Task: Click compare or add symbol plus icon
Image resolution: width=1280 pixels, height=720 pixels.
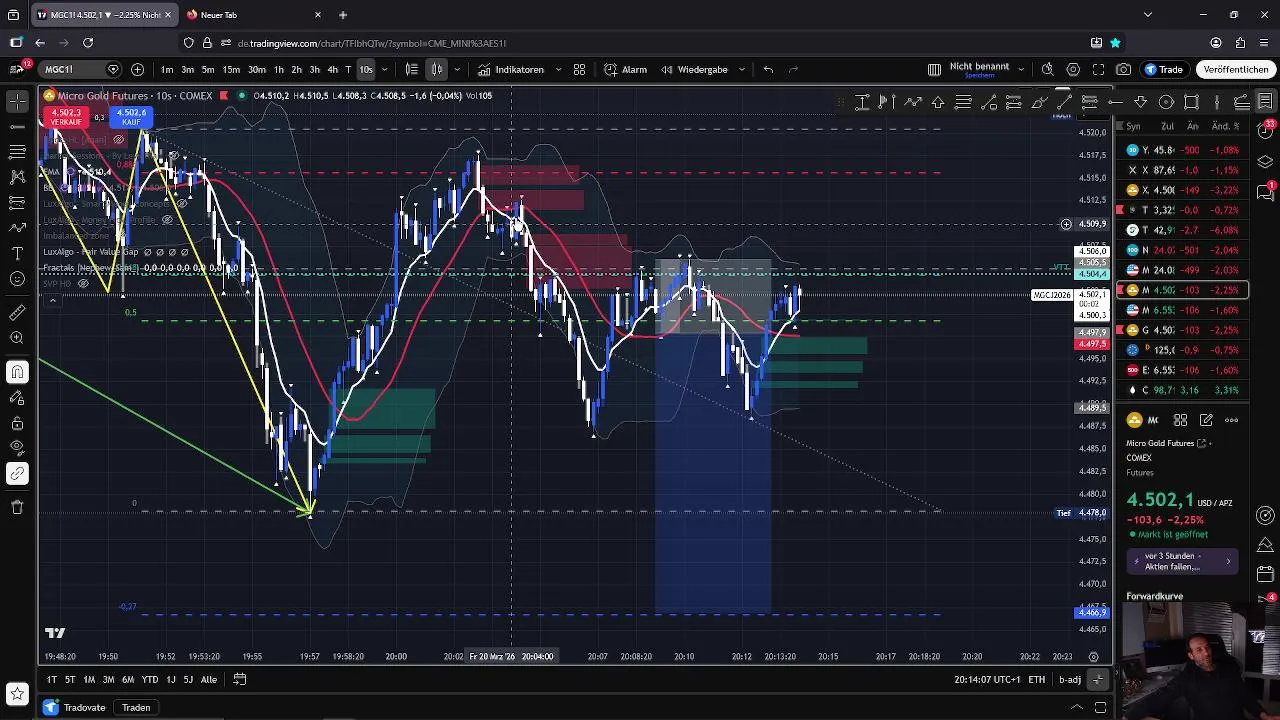Action: pyautogui.click(x=137, y=69)
